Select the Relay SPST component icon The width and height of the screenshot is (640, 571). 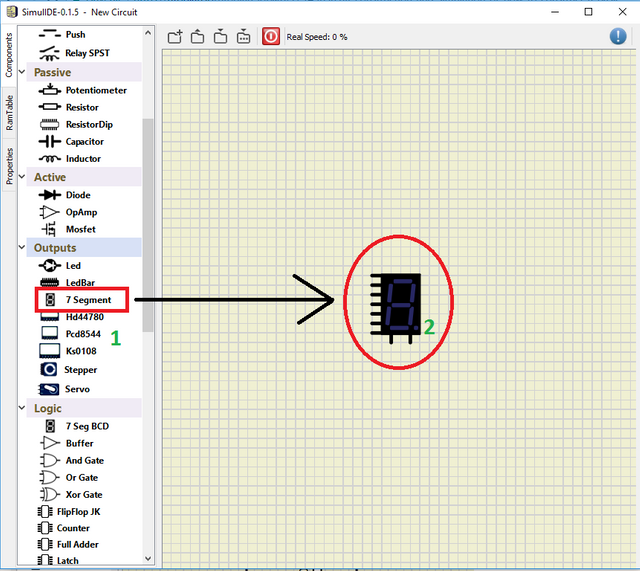pos(49,53)
